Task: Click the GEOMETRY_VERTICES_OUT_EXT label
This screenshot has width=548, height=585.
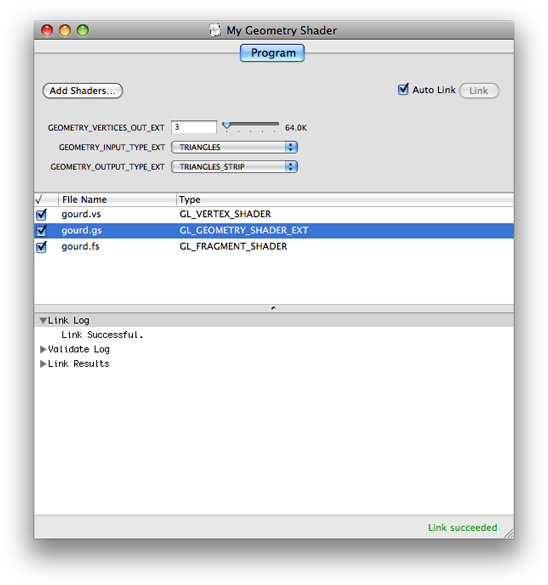Action: pyautogui.click(x=106, y=128)
